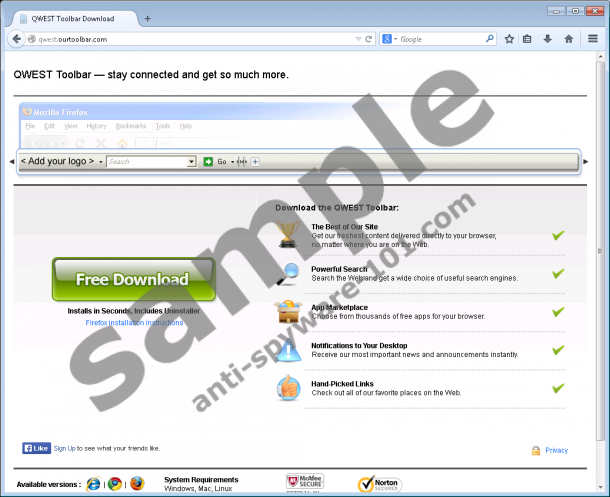Open a new tab with plus button
The image size is (610, 497).
click(148, 18)
